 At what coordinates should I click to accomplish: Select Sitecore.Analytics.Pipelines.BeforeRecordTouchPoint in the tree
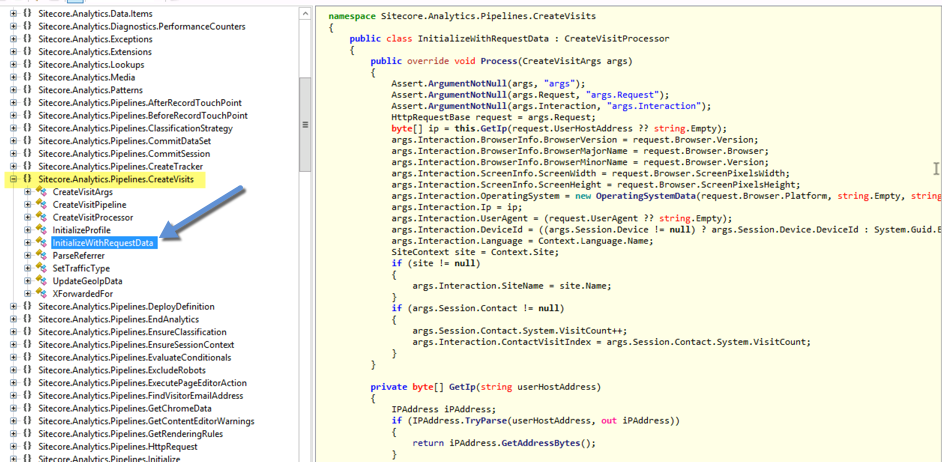tap(143, 115)
